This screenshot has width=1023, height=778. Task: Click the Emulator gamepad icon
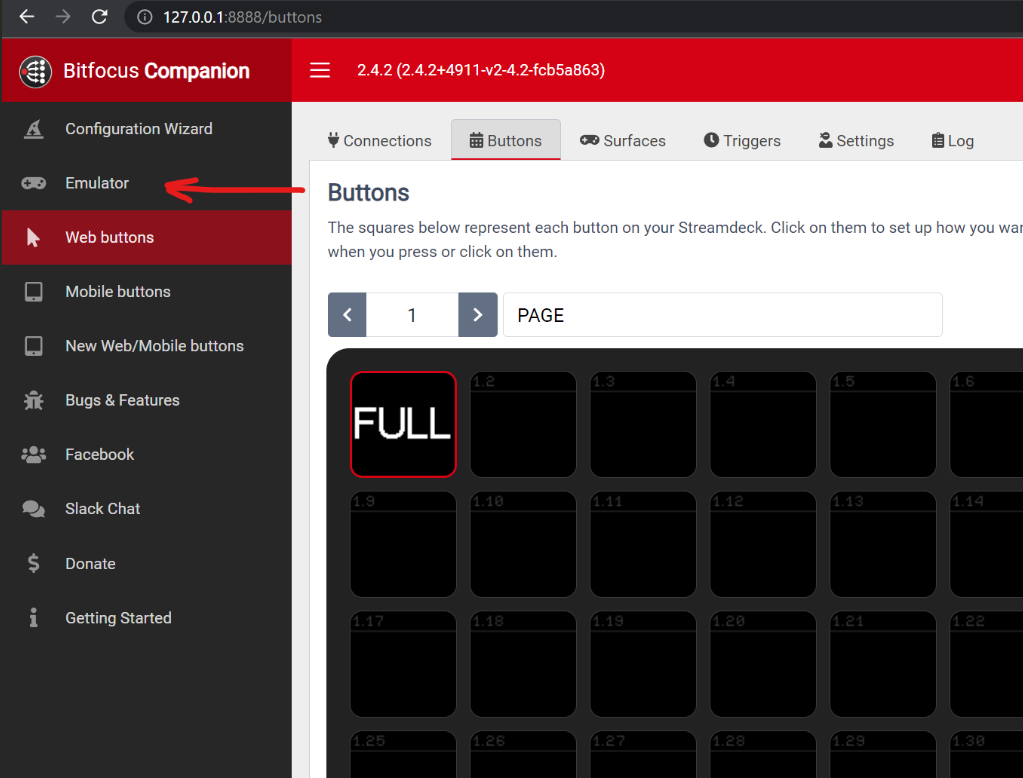(x=33, y=183)
